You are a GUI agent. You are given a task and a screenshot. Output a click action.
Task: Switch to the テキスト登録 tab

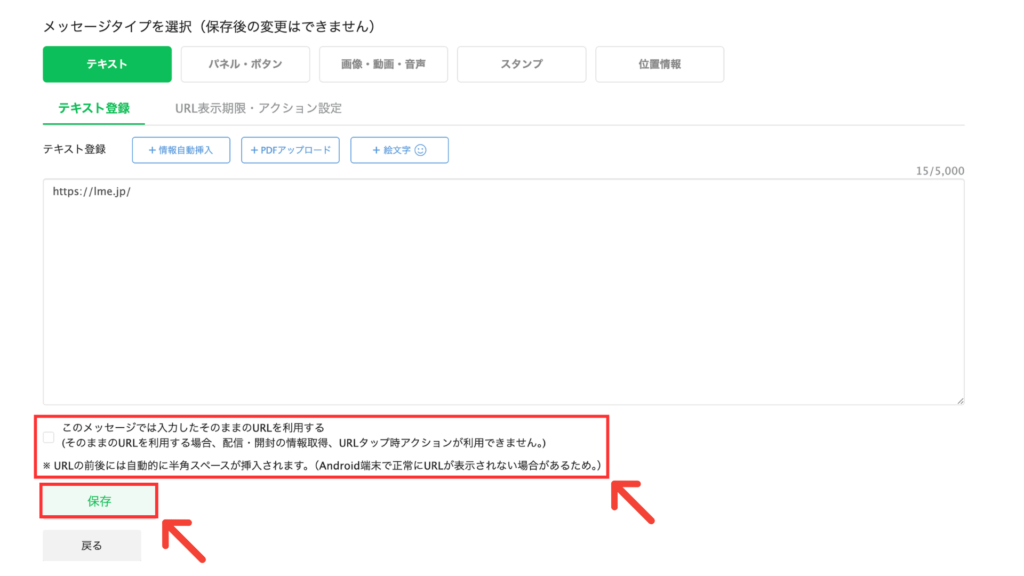(94, 108)
